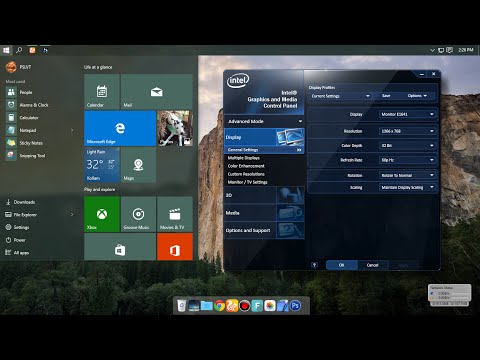Image resolution: width=480 pixels, height=360 pixels.
Task: Click the system clock in the tray
Action: [x=466, y=50]
